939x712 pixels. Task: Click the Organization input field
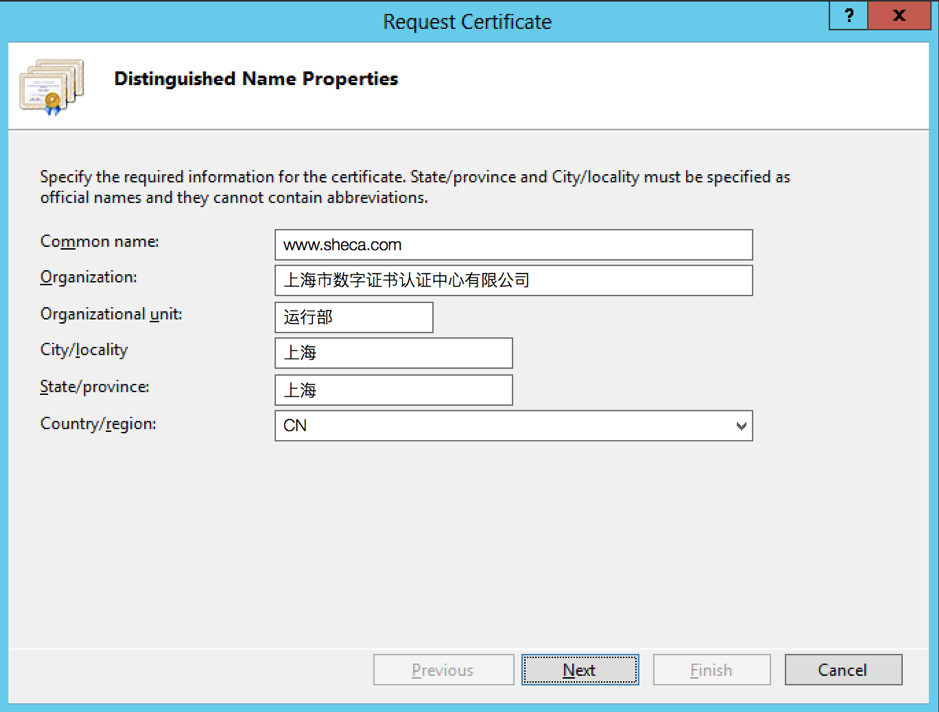click(x=513, y=280)
